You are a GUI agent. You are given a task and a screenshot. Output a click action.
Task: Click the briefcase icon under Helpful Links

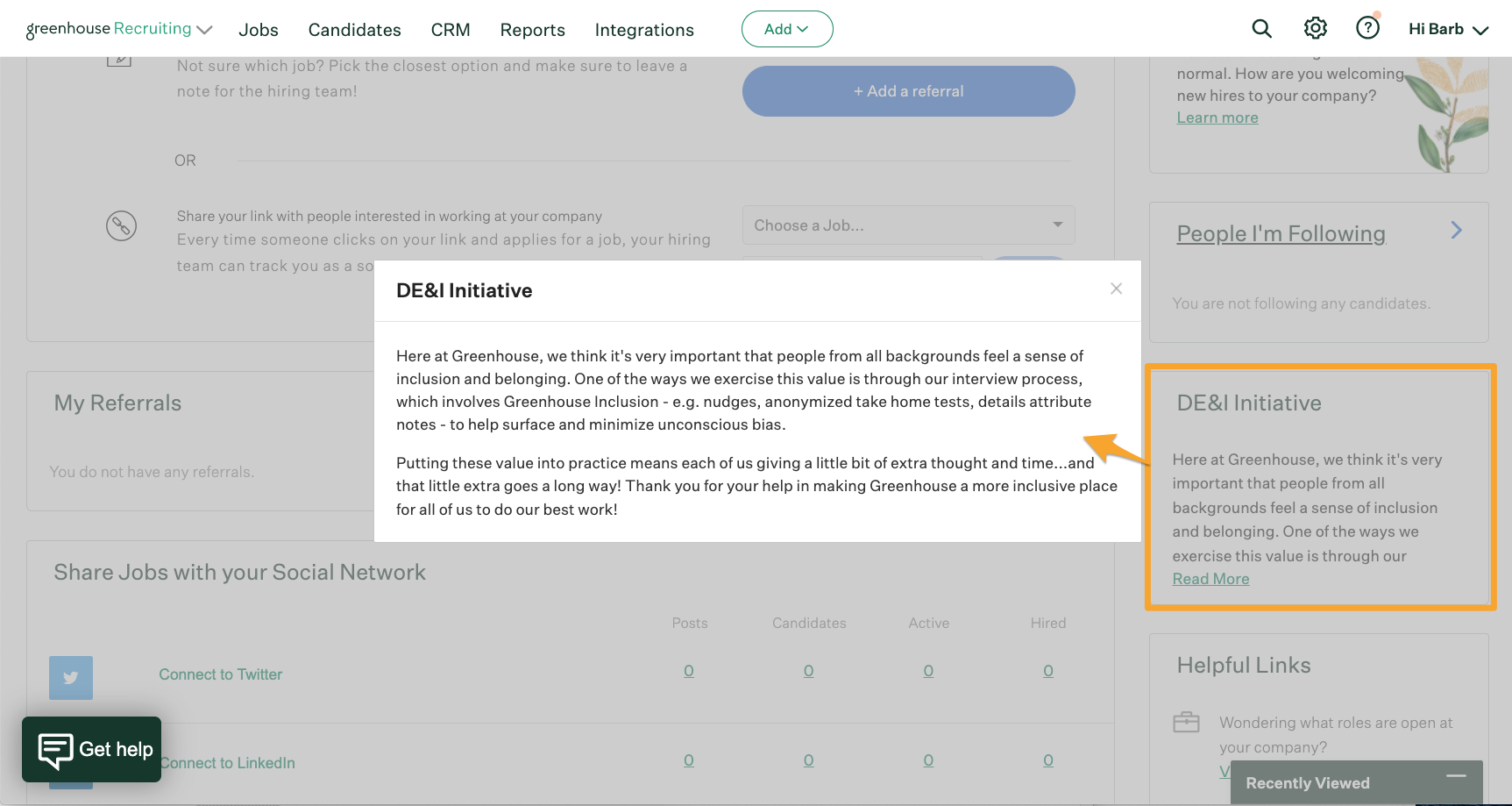(x=1186, y=722)
